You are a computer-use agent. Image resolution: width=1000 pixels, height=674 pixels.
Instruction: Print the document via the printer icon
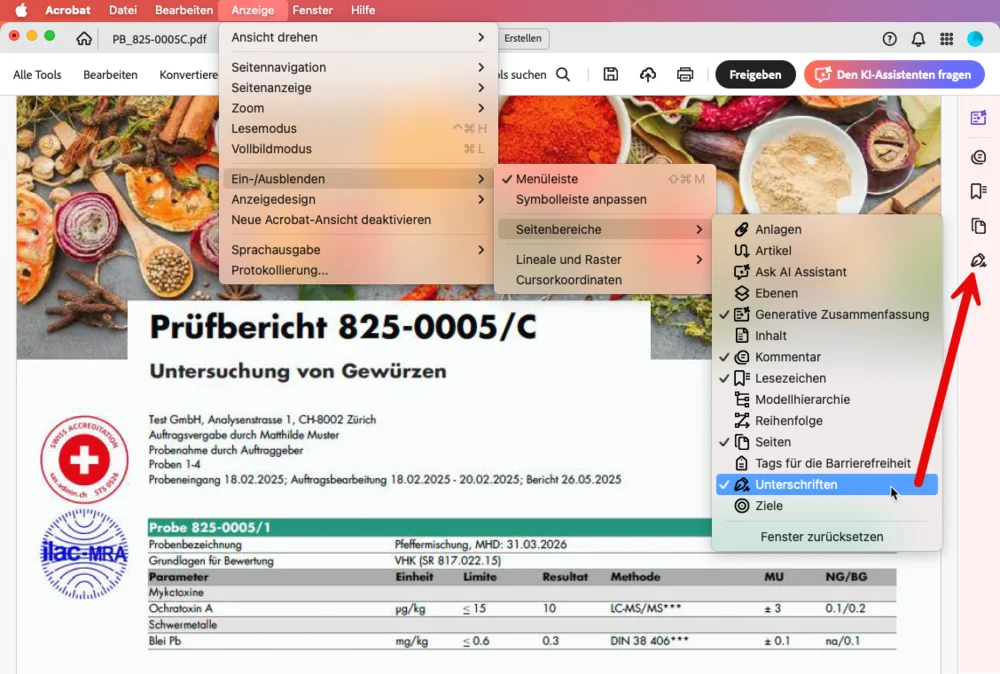(x=685, y=75)
